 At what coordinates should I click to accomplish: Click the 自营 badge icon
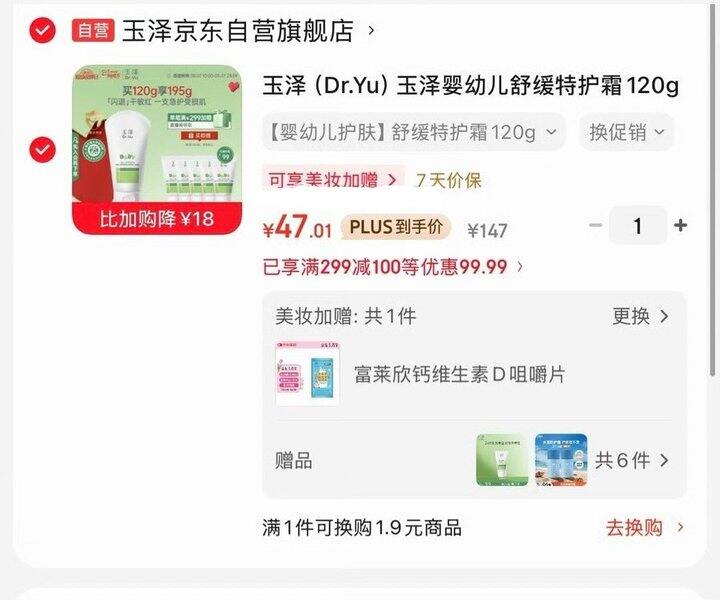[x=93, y=31]
